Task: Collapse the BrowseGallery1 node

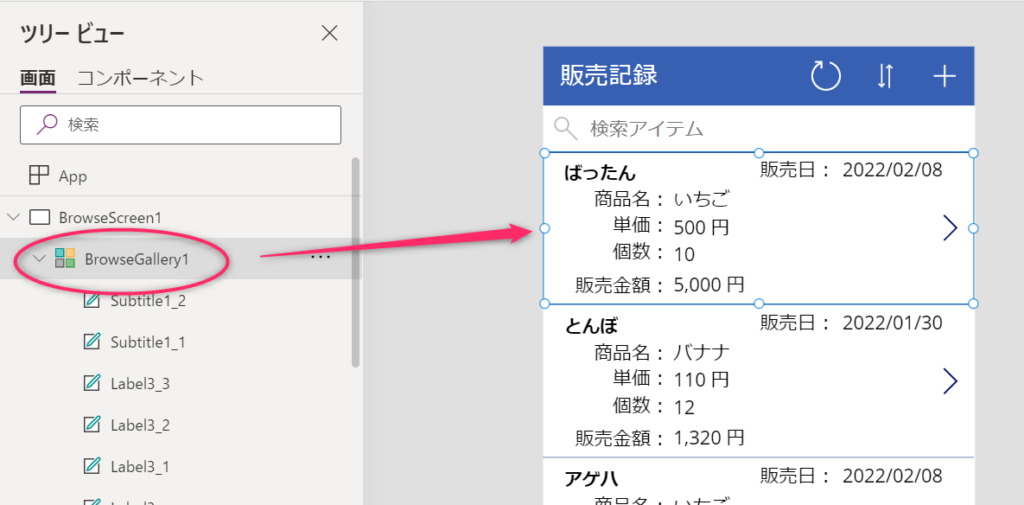Action: tap(40, 258)
